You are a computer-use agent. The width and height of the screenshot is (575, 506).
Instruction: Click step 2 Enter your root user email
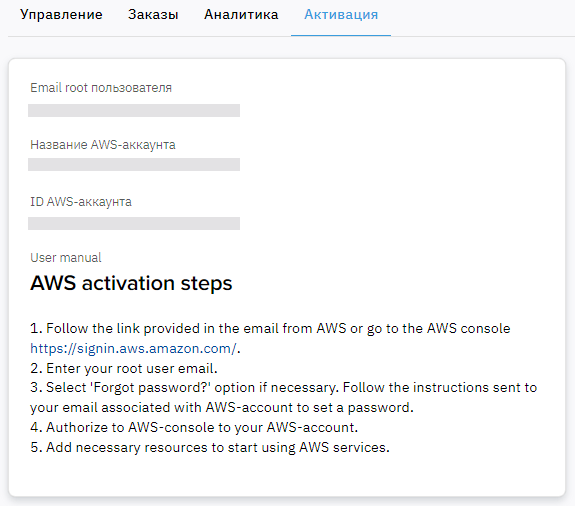(124, 368)
